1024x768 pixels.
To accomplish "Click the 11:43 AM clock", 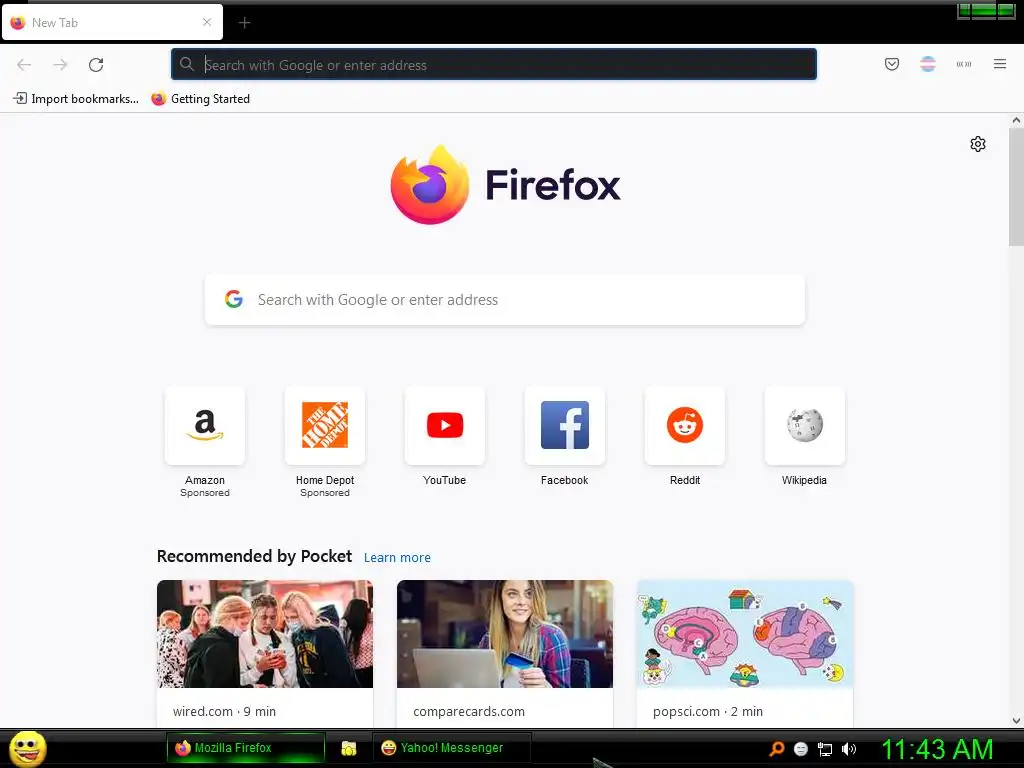I will click(937, 749).
